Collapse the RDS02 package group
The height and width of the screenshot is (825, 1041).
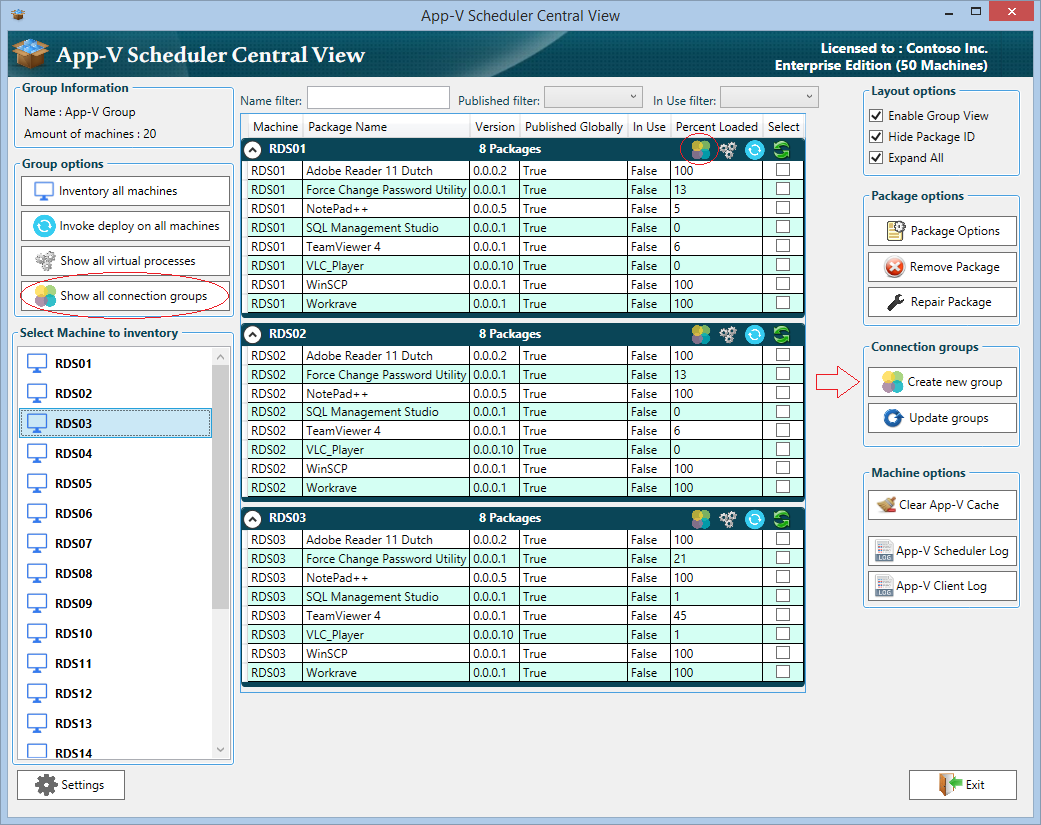(254, 334)
